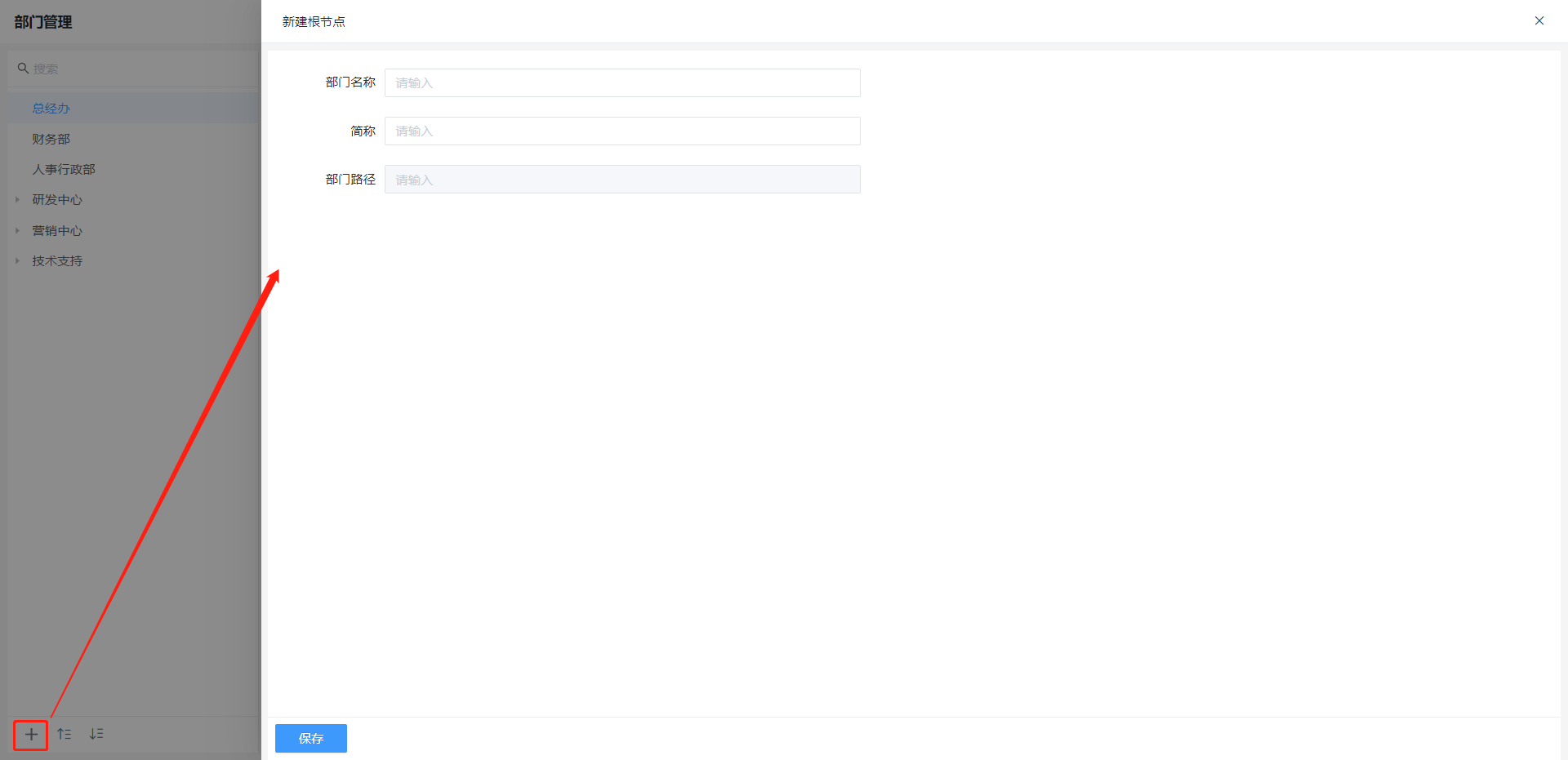Image resolution: width=1568 pixels, height=760 pixels.
Task: Select 财务部 in the department tree
Action: 51,140
